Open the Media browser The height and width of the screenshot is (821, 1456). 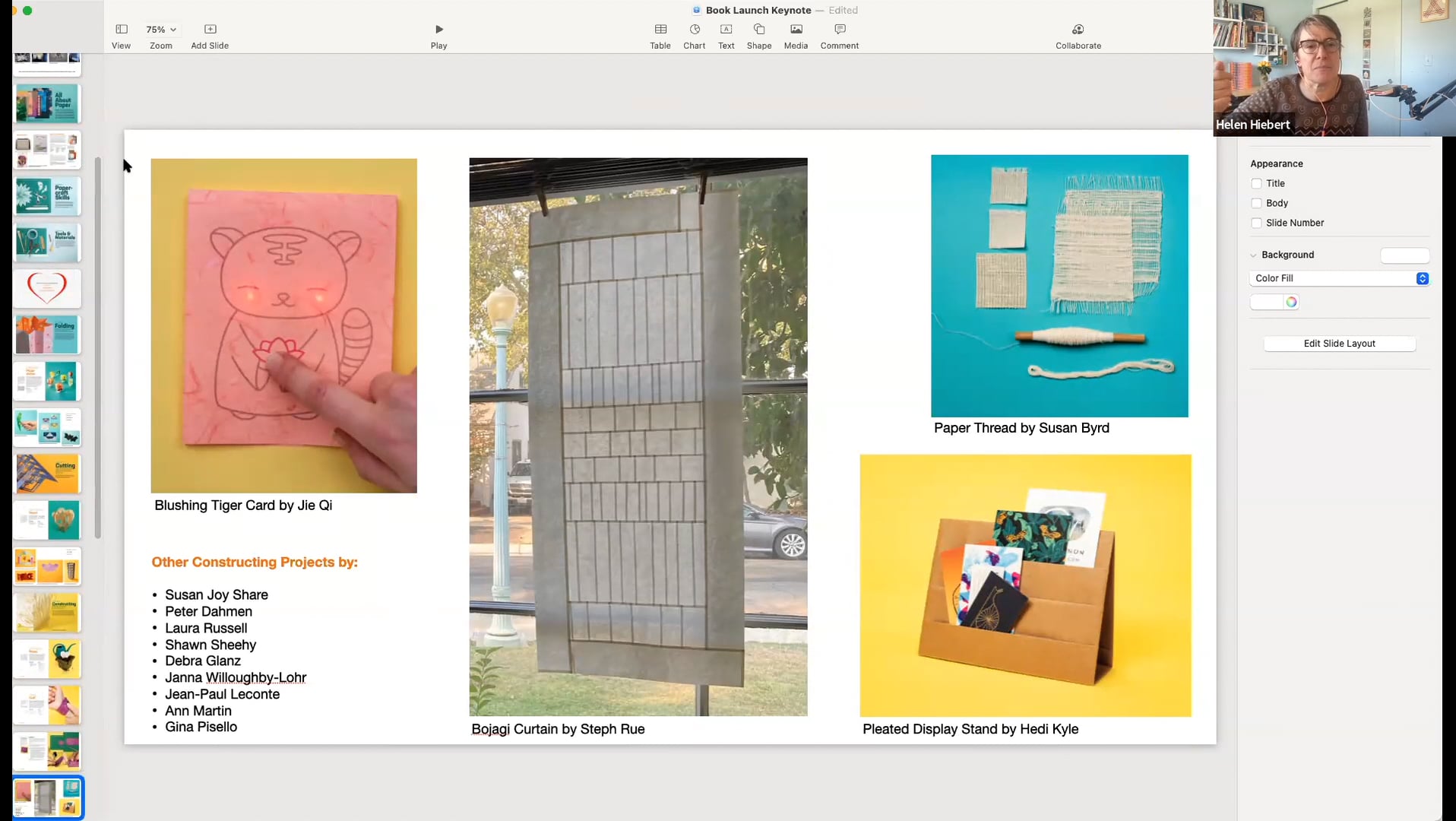point(796,29)
